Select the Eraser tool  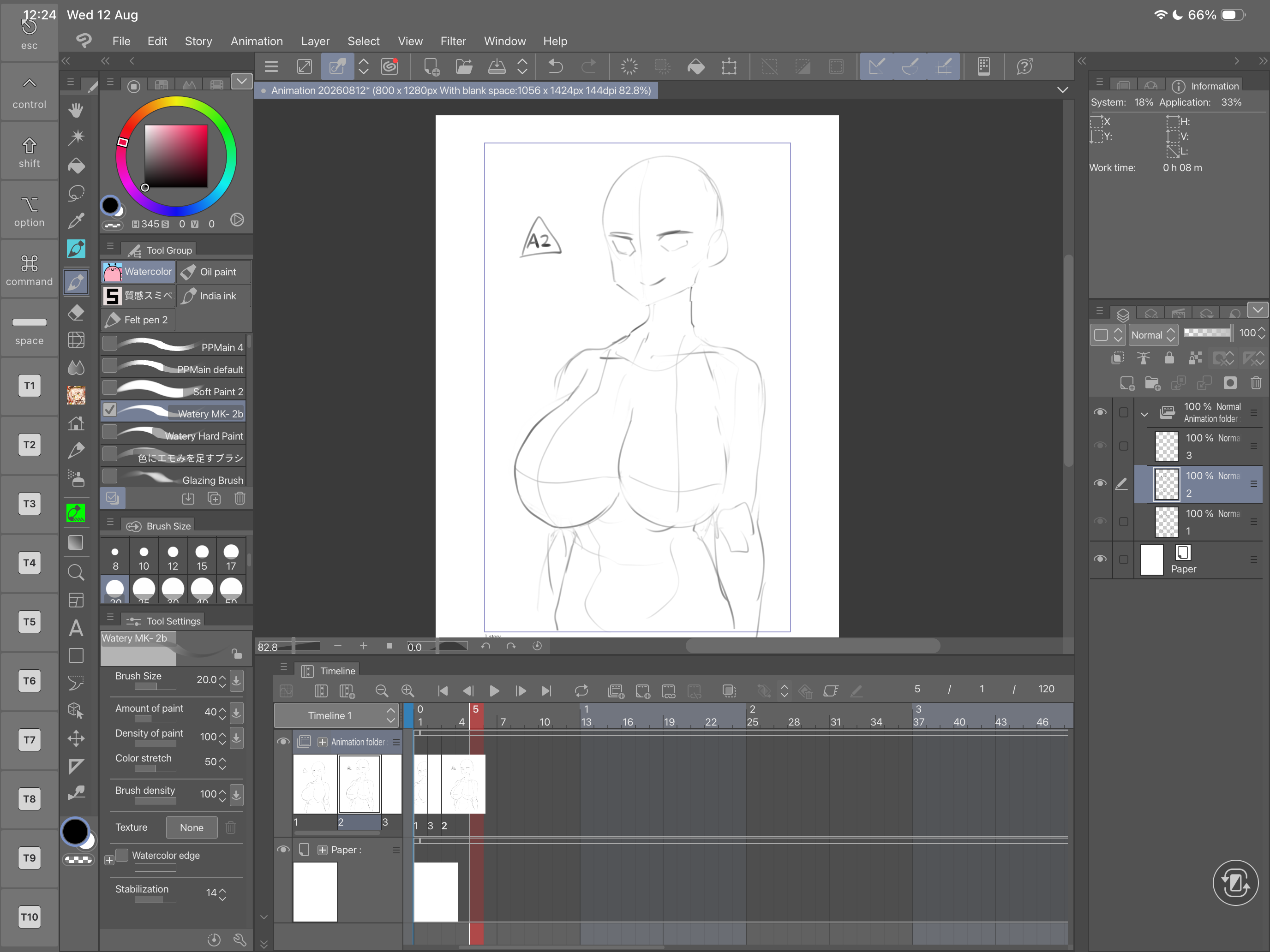[76, 312]
